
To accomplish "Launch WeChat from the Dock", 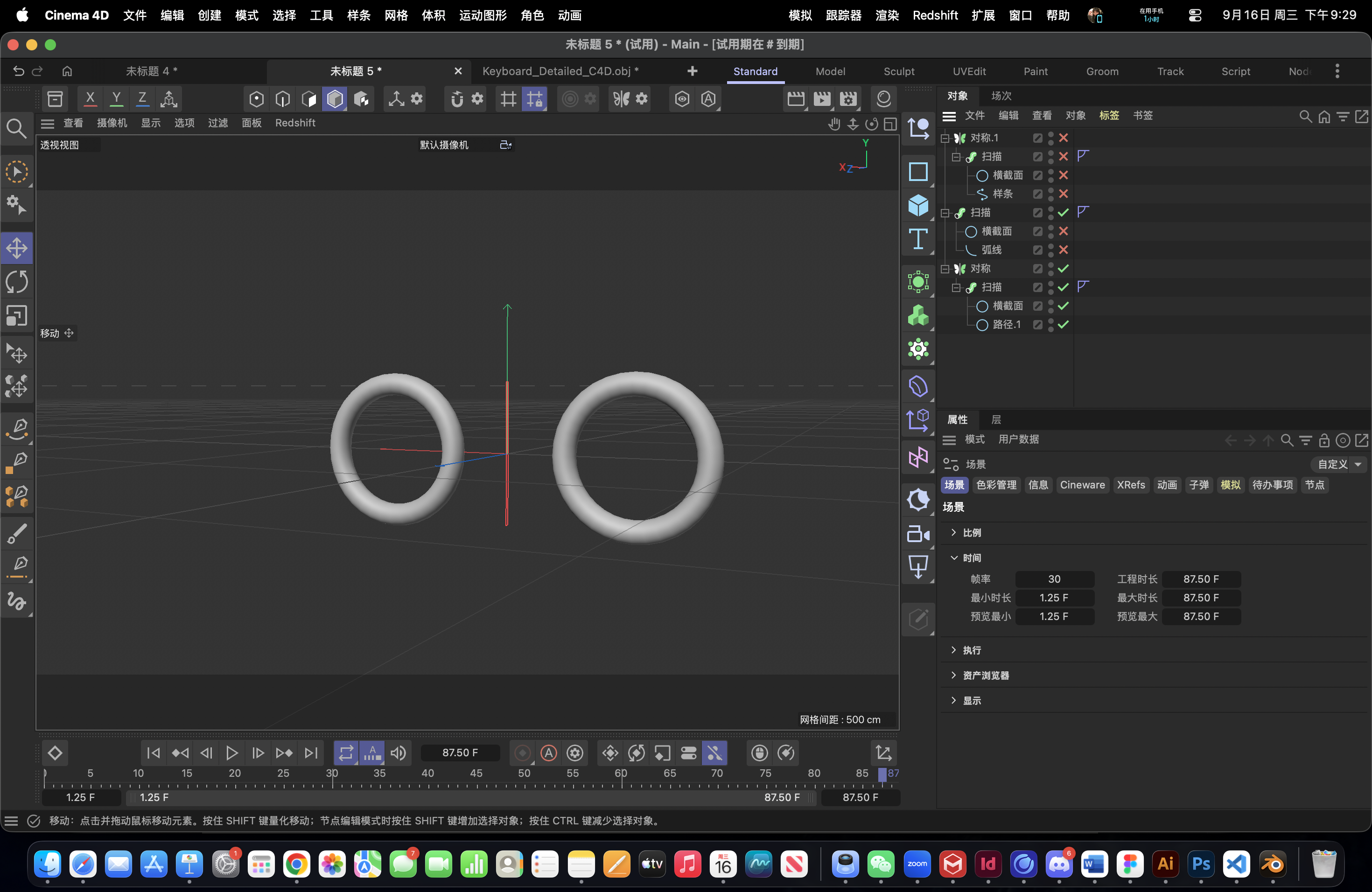I will [881, 864].
